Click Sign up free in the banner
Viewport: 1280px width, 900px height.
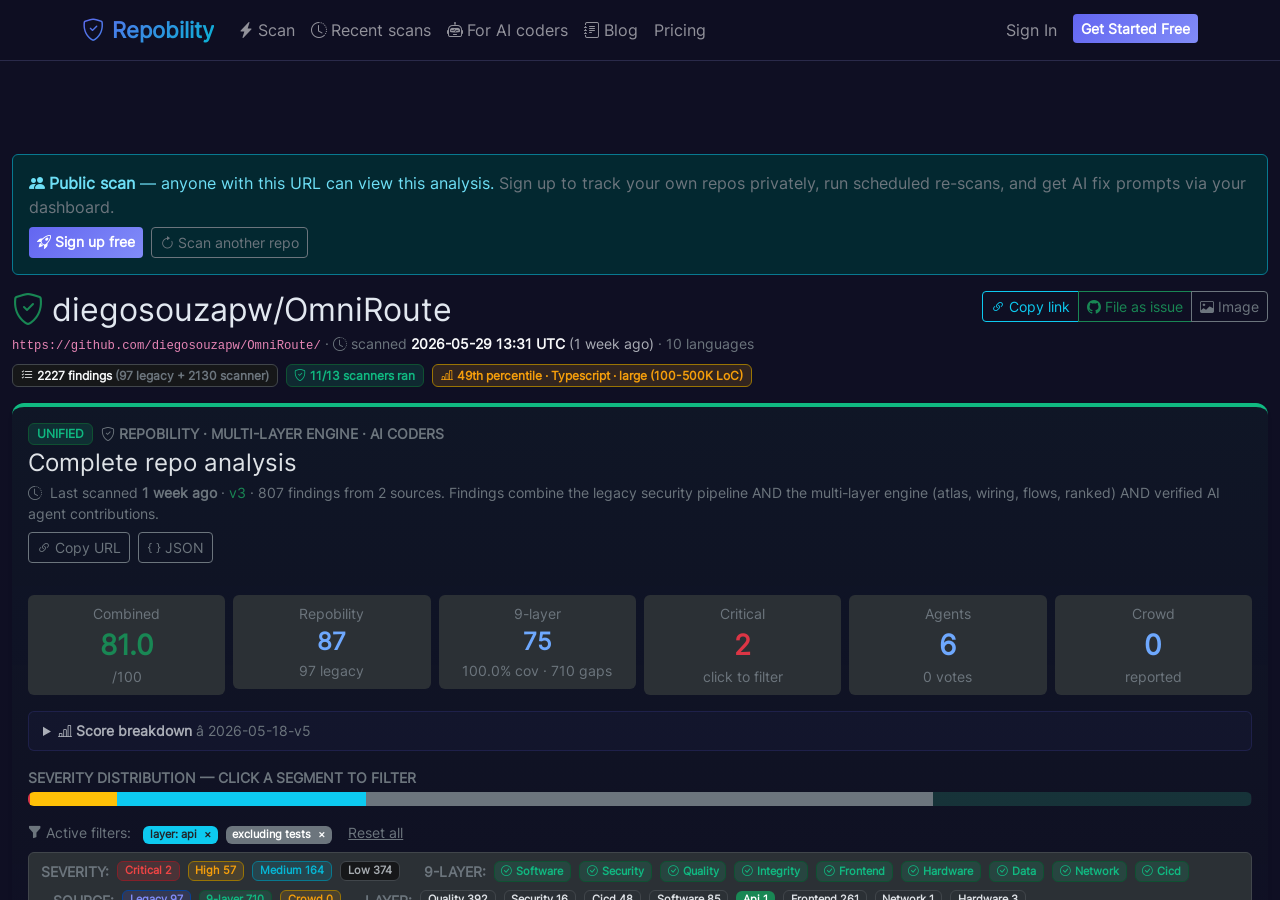(x=86, y=242)
